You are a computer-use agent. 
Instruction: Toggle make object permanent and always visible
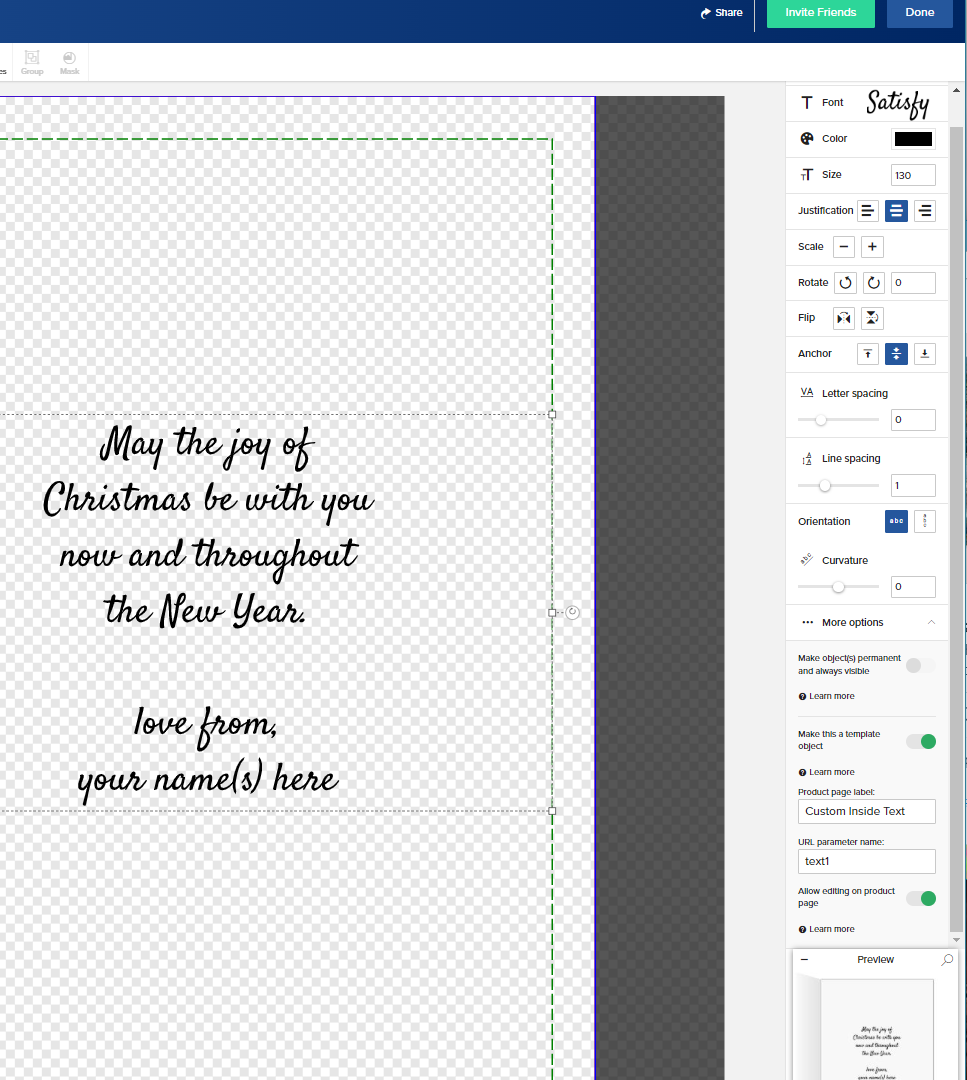coord(920,665)
